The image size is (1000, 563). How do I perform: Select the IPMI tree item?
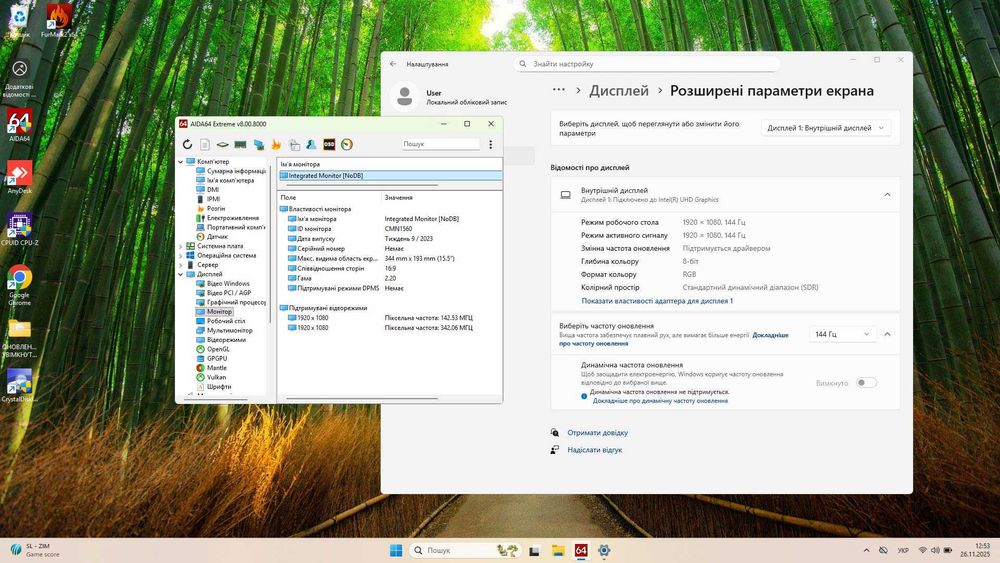tap(209, 199)
